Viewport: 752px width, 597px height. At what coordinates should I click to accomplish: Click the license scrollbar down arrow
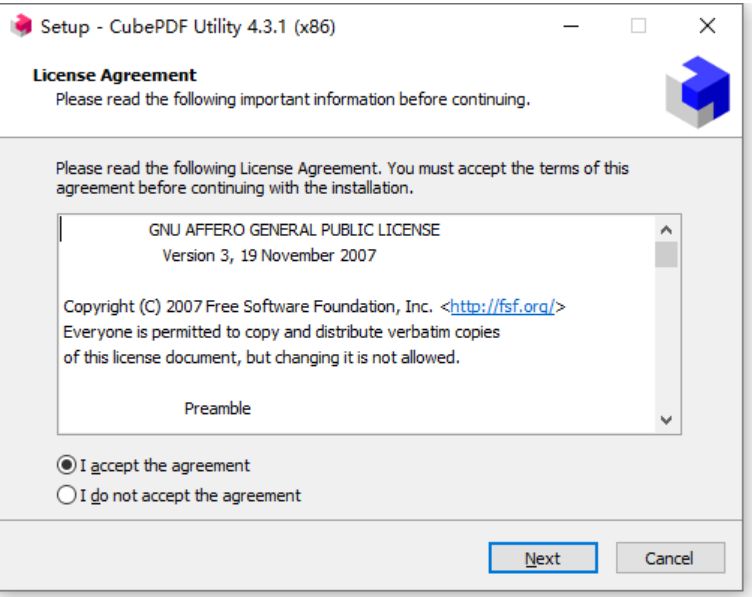[667, 420]
